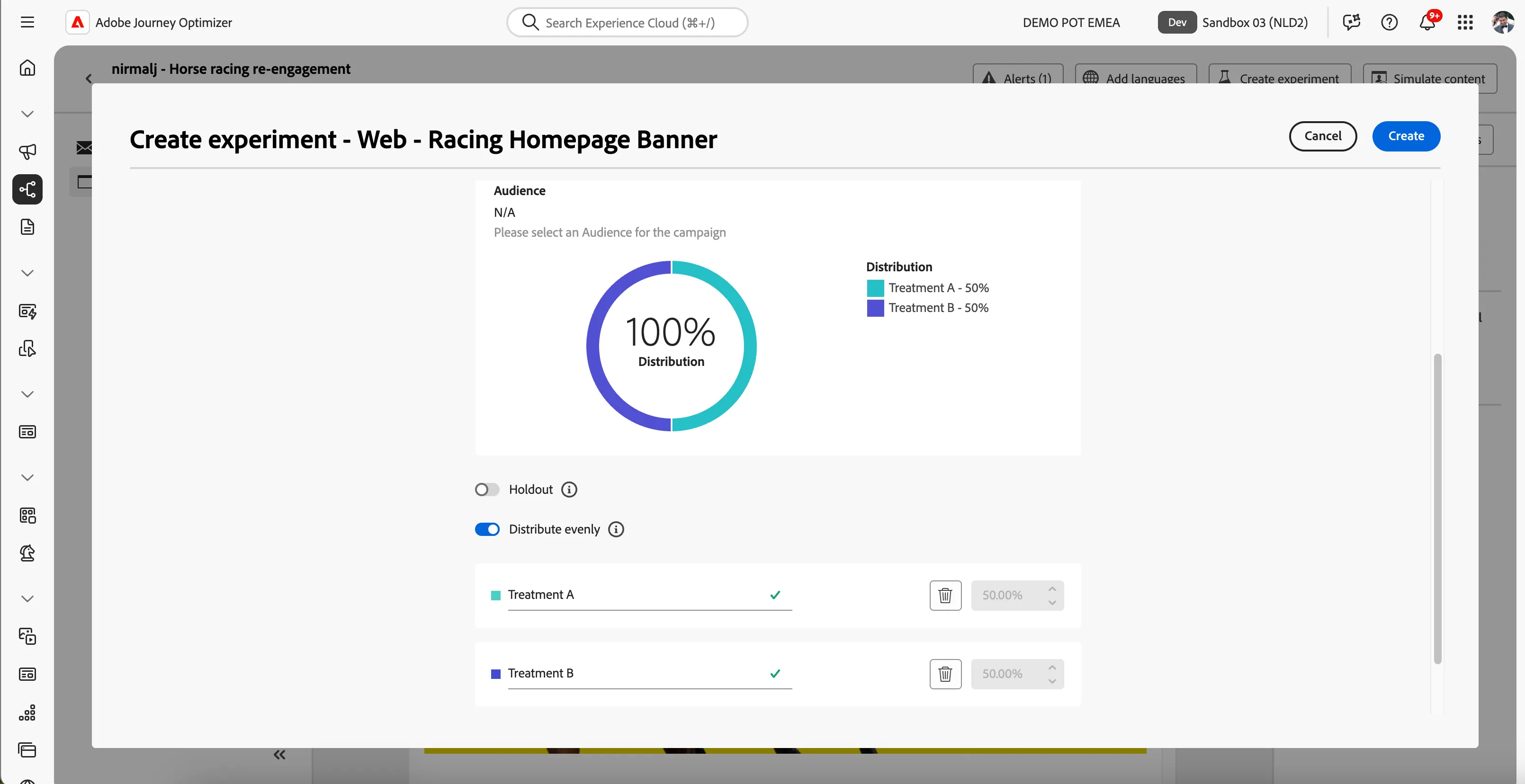The image size is (1525, 784).
Task: Click Treatment A name field
Action: (x=649, y=595)
